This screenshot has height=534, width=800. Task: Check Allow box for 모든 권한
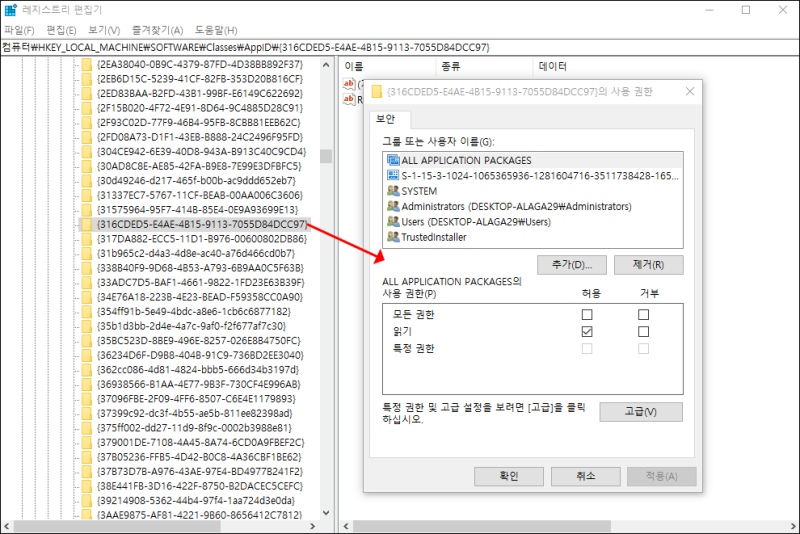point(587,315)
